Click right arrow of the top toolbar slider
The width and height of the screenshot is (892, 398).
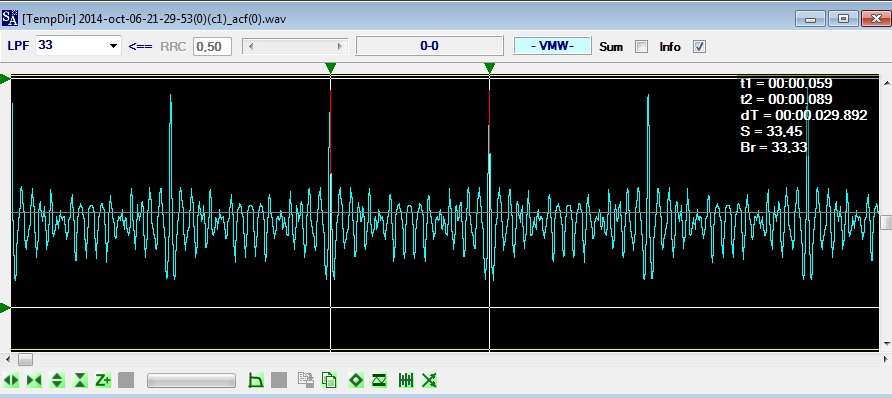click(340, 47)
